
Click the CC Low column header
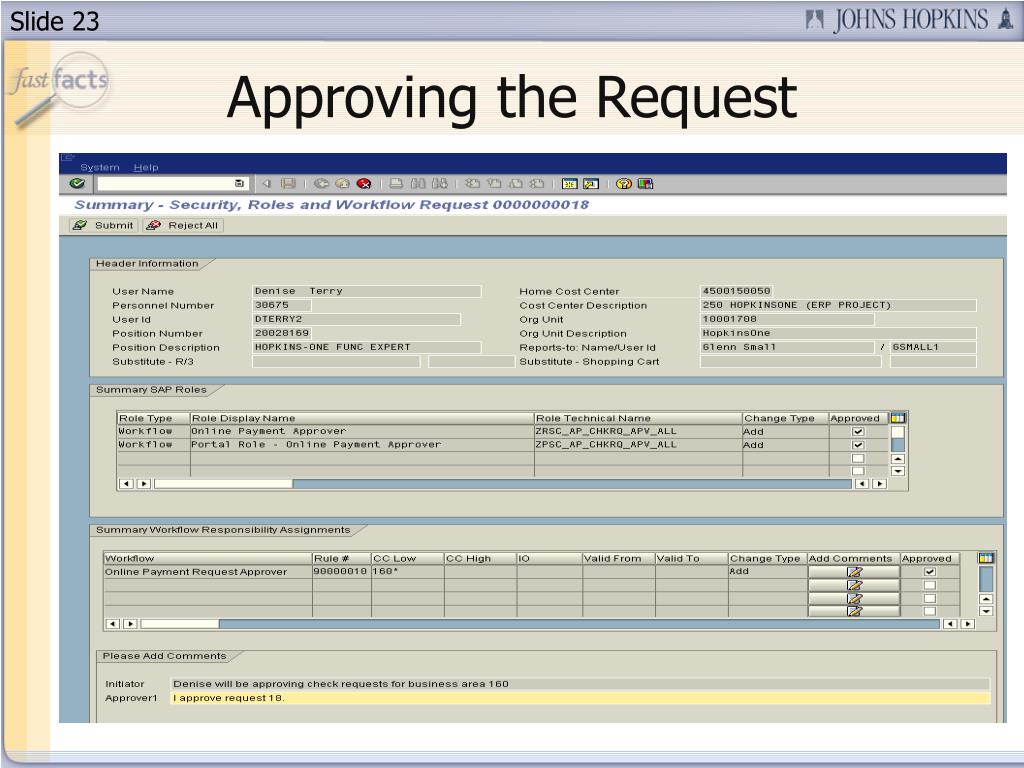(x=408, y=558)
